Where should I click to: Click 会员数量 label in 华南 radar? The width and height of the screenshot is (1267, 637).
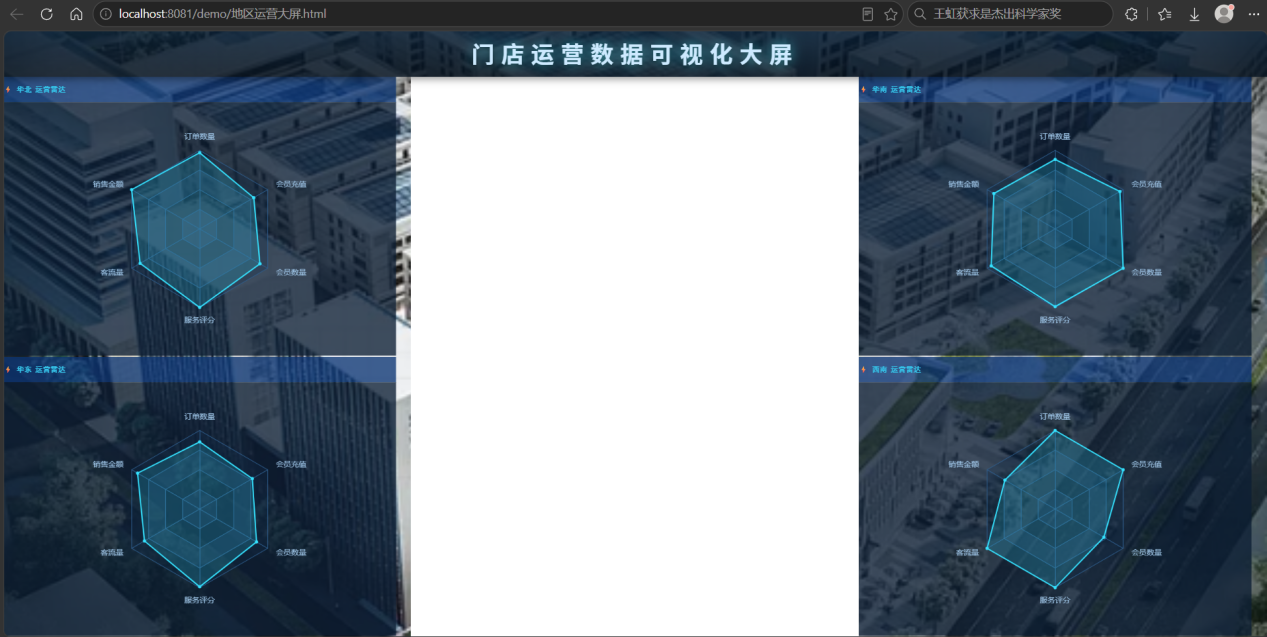pyautogui.click(x=1147, y=272)
